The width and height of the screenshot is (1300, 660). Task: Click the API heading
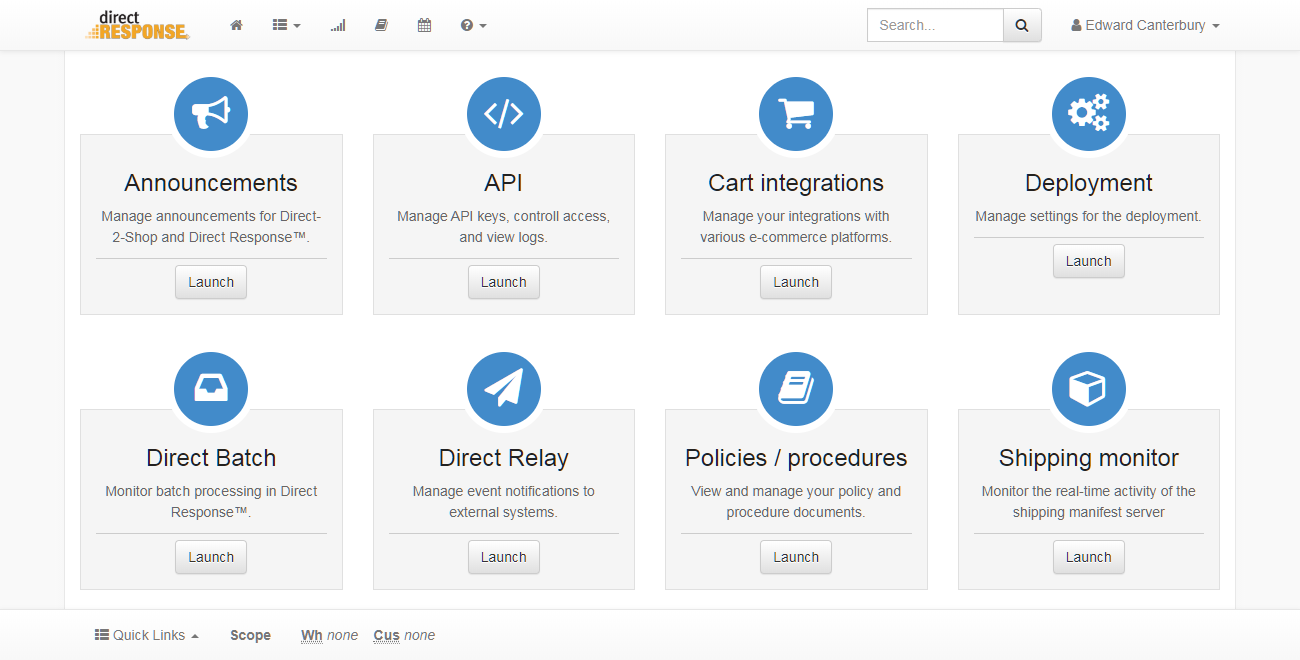(504, 183)
